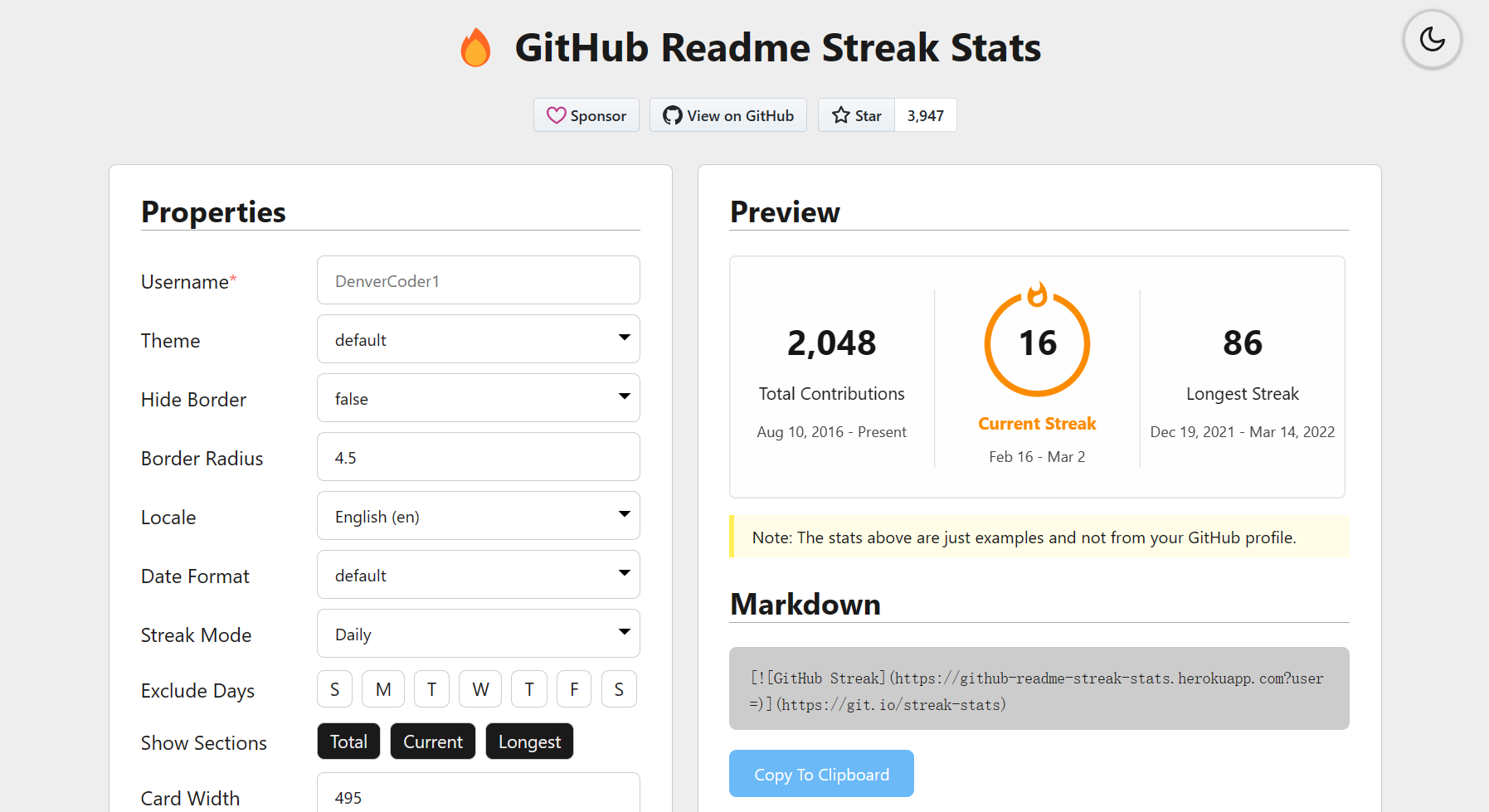Click the Preview heading
This screenshot has height=812, width=1489.
785,212
